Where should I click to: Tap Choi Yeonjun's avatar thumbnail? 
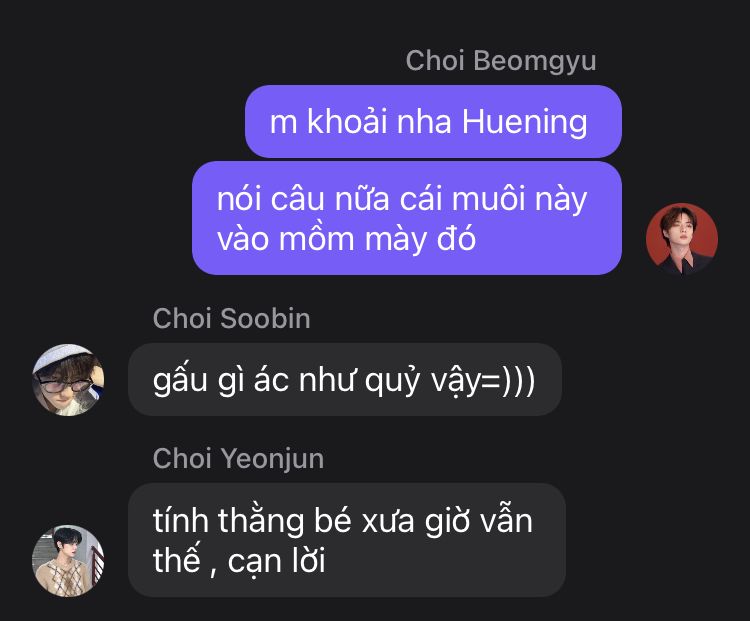click(x=68, y=561)
